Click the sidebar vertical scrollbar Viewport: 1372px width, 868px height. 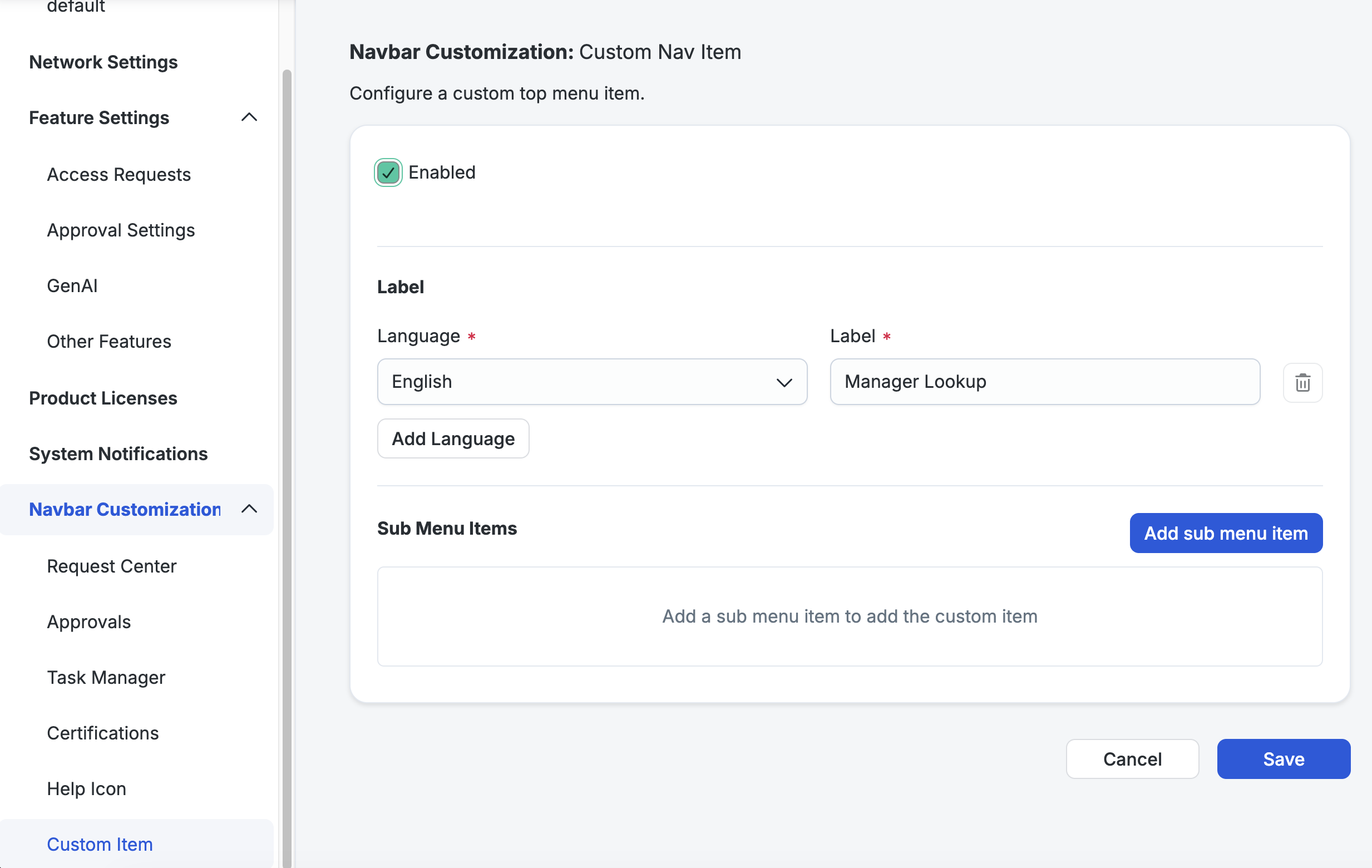pyautogui.click(x=287, y=467)
